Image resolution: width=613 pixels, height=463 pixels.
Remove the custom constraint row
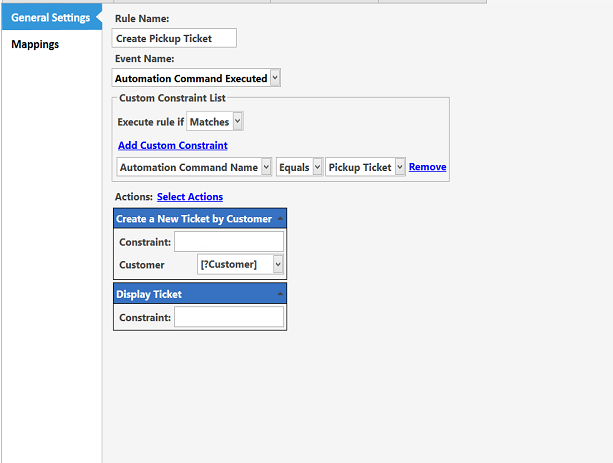click(x=427, y=167)
